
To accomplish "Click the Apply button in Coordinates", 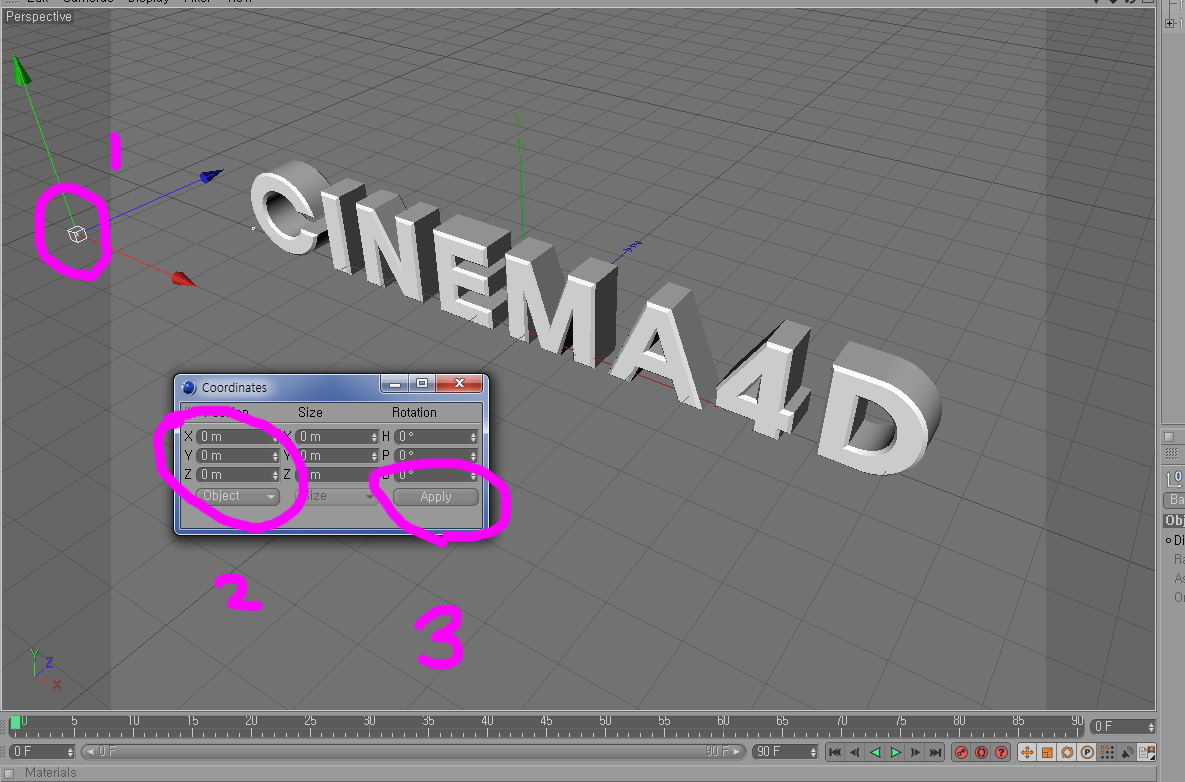I will 436,496.
